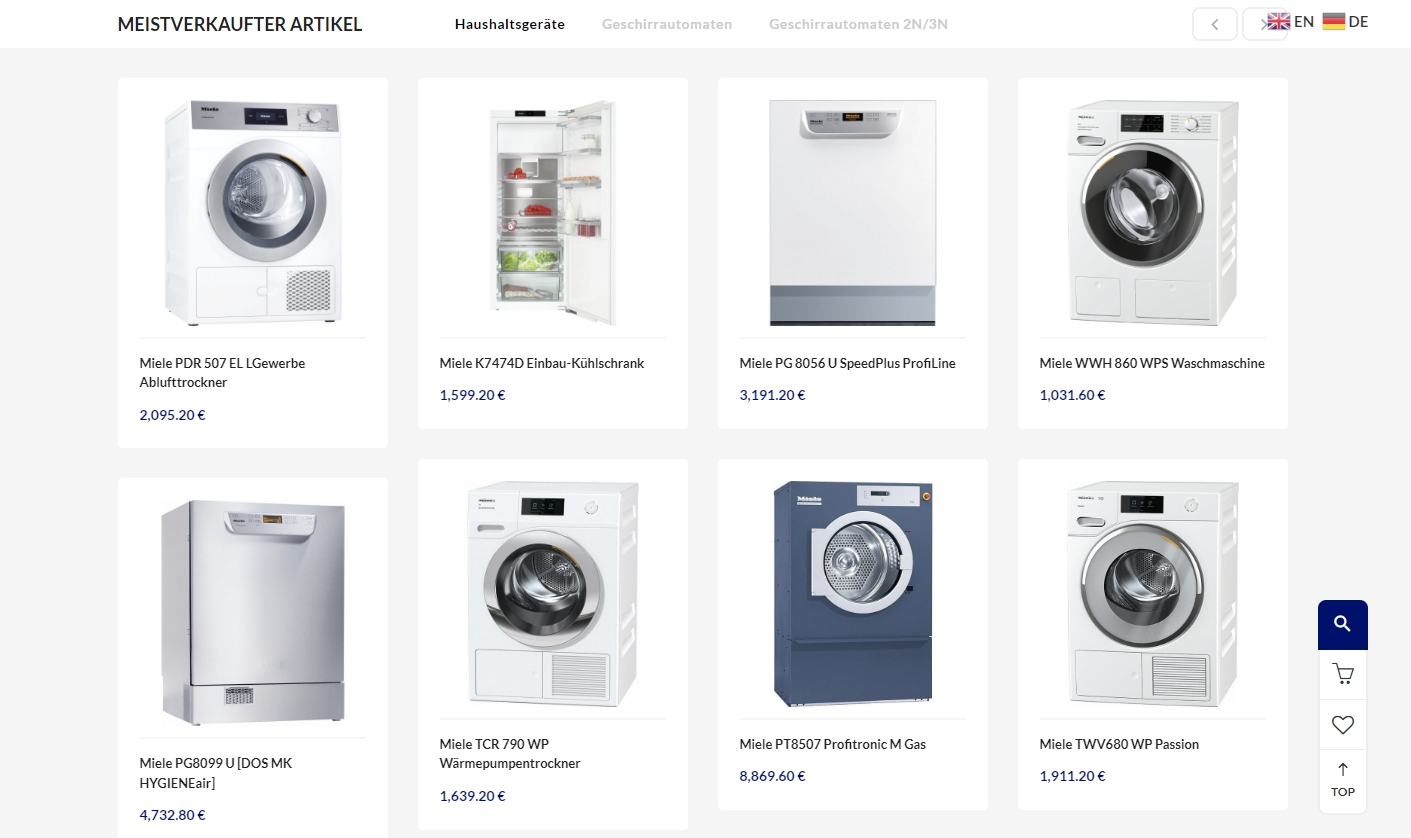Open Miele PG 8056 U SpeedPlus ProfiLine link

[x=847, y=363]
